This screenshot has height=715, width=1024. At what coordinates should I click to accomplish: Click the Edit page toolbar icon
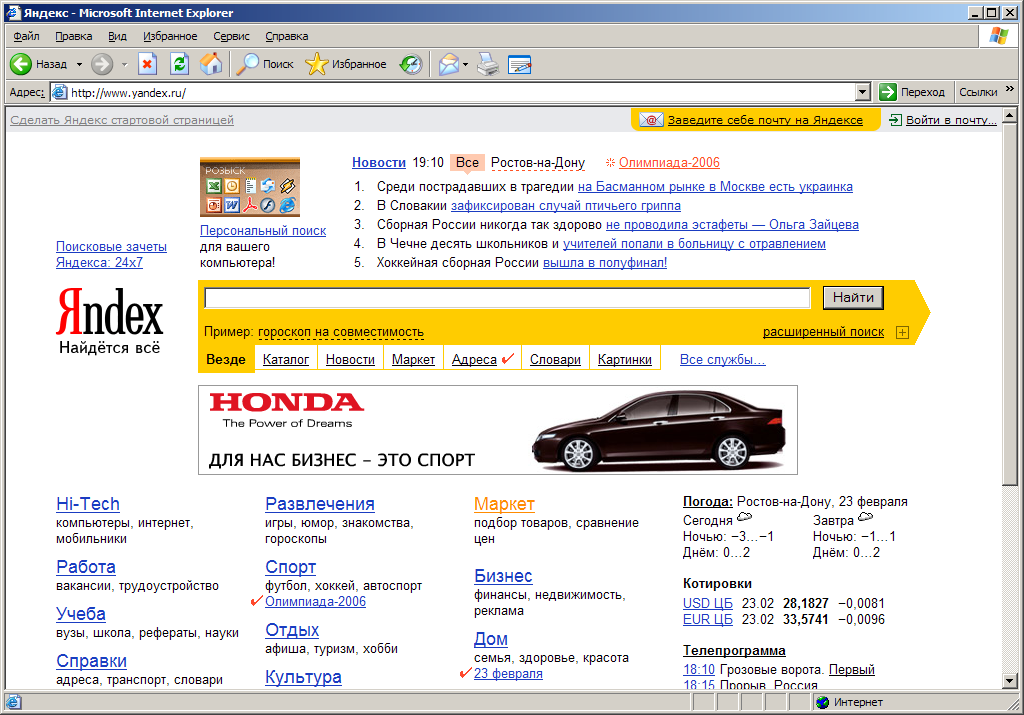[520, 64]
